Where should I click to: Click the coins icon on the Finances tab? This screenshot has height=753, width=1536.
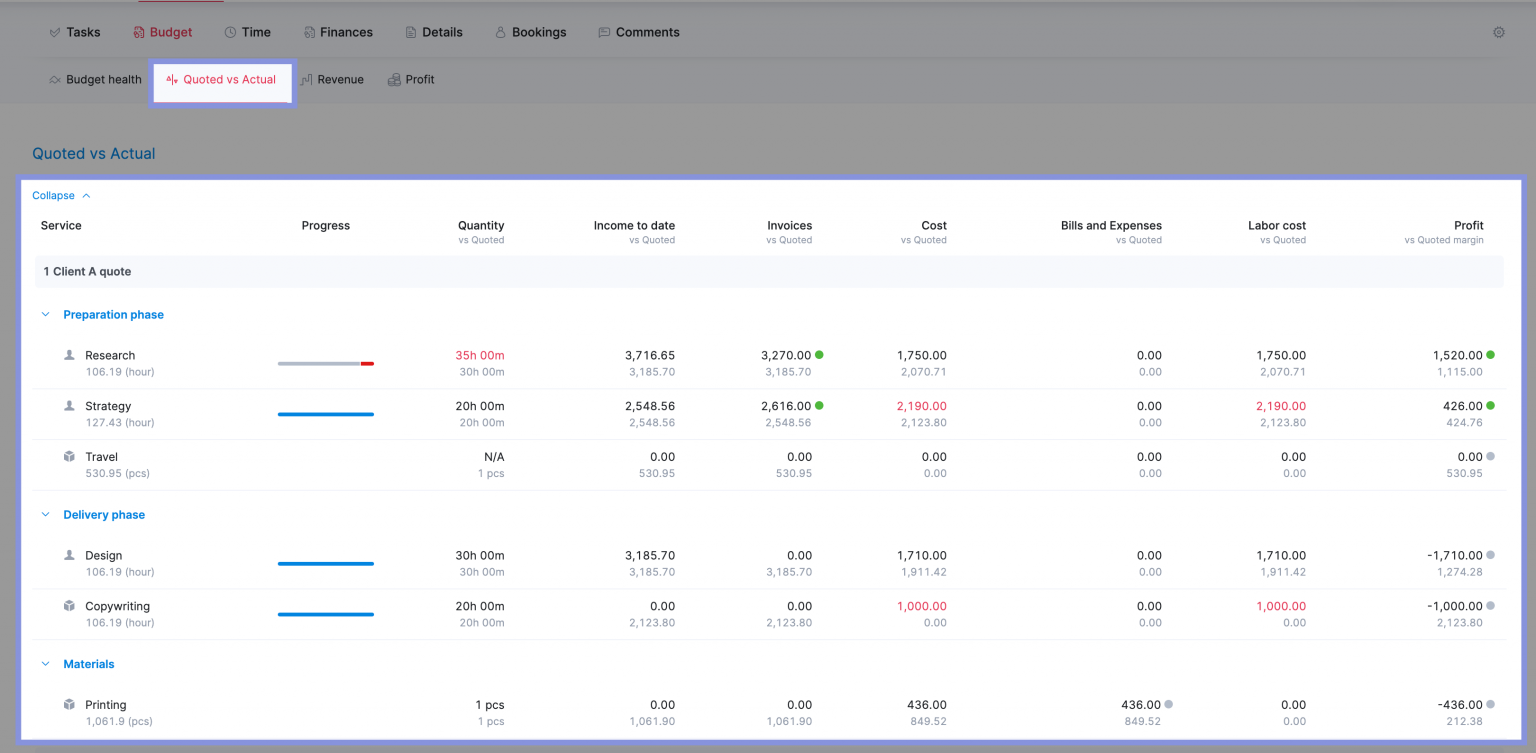311,31
